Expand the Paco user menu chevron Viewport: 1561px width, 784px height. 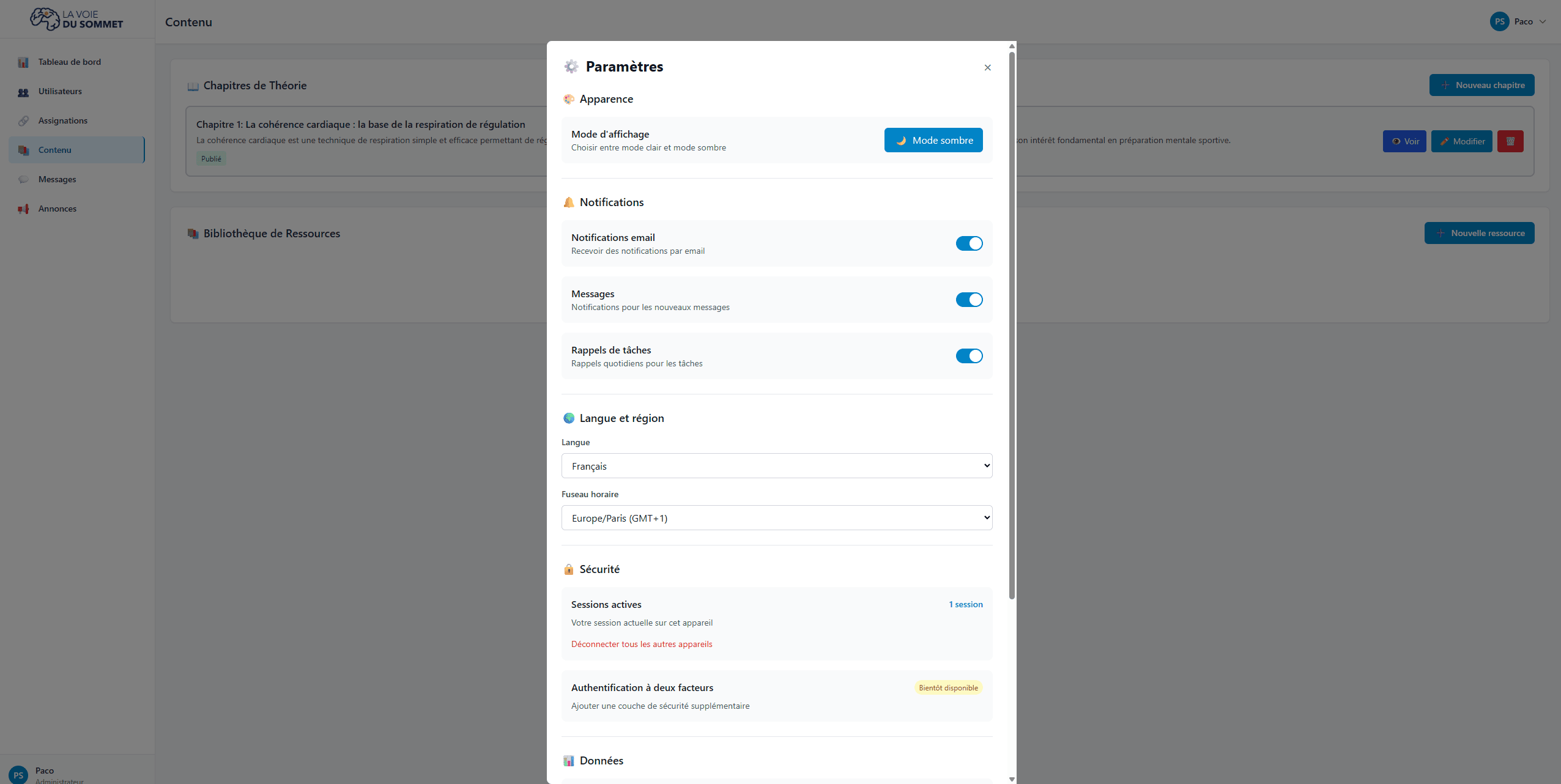point(1543,22)
